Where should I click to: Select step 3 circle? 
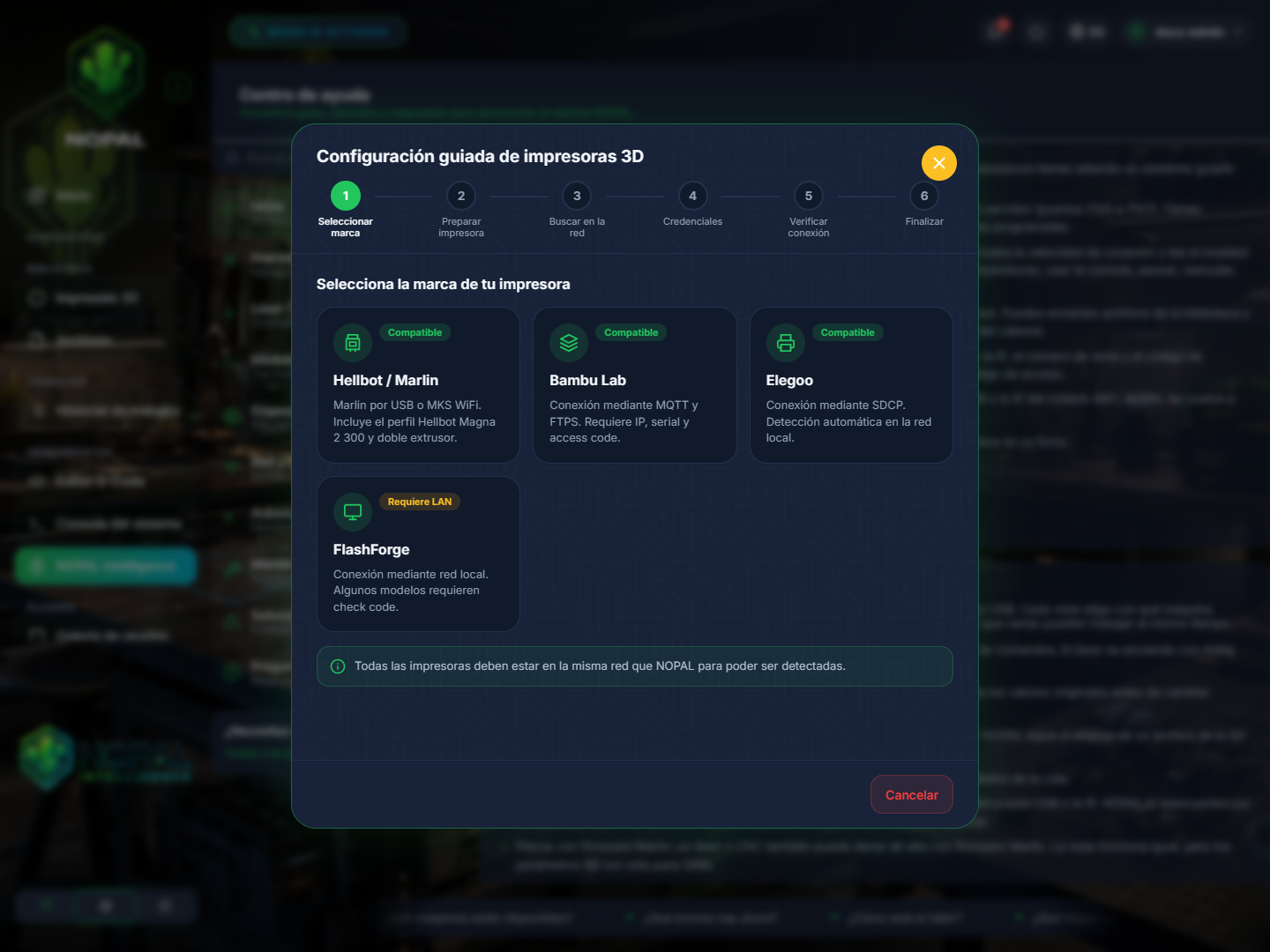coord(577,196)
